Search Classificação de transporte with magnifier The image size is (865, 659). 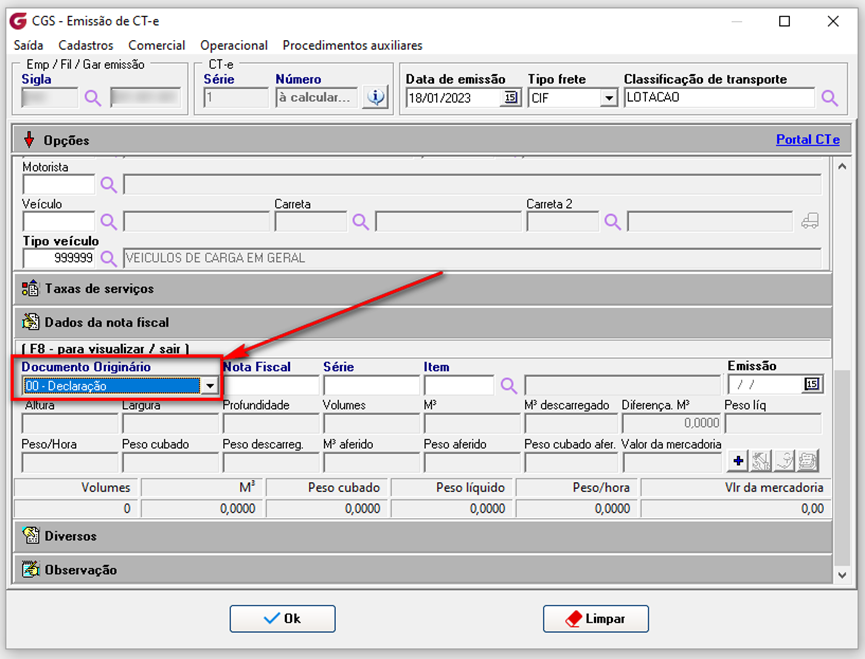point(829,98)
